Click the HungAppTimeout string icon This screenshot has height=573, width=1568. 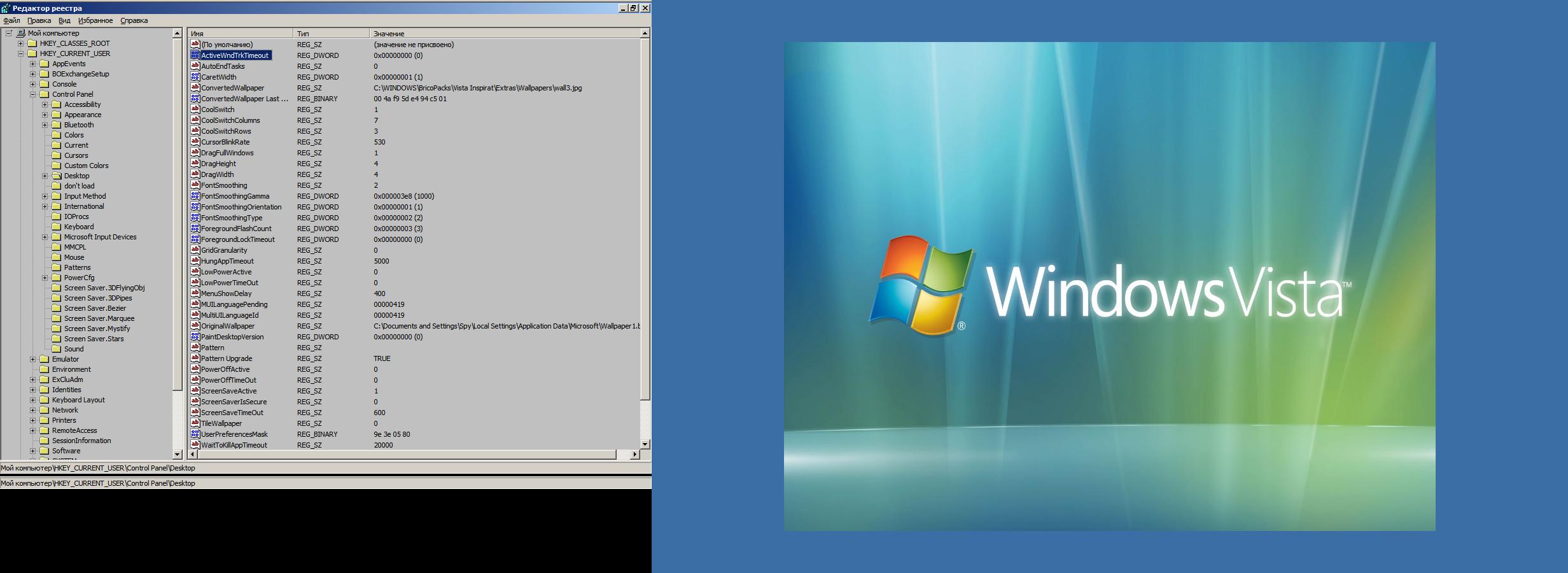click(x=195, y=261)
